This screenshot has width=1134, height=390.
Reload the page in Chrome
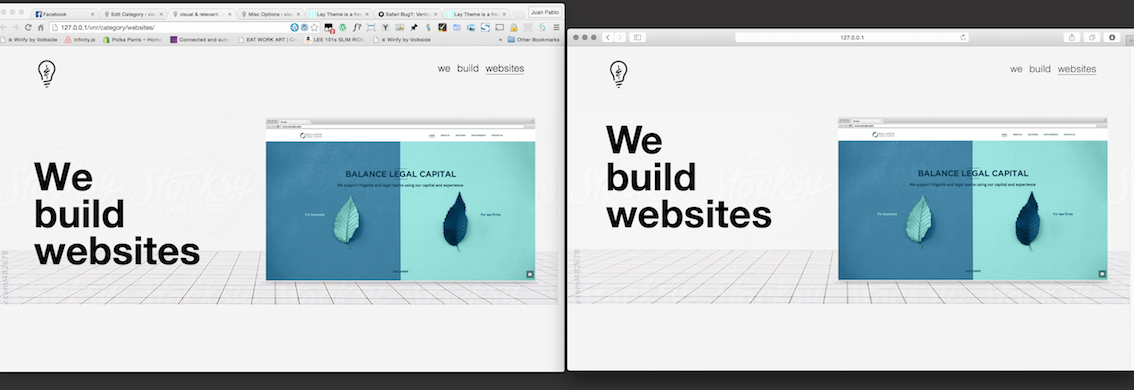[x=28, y=27]
